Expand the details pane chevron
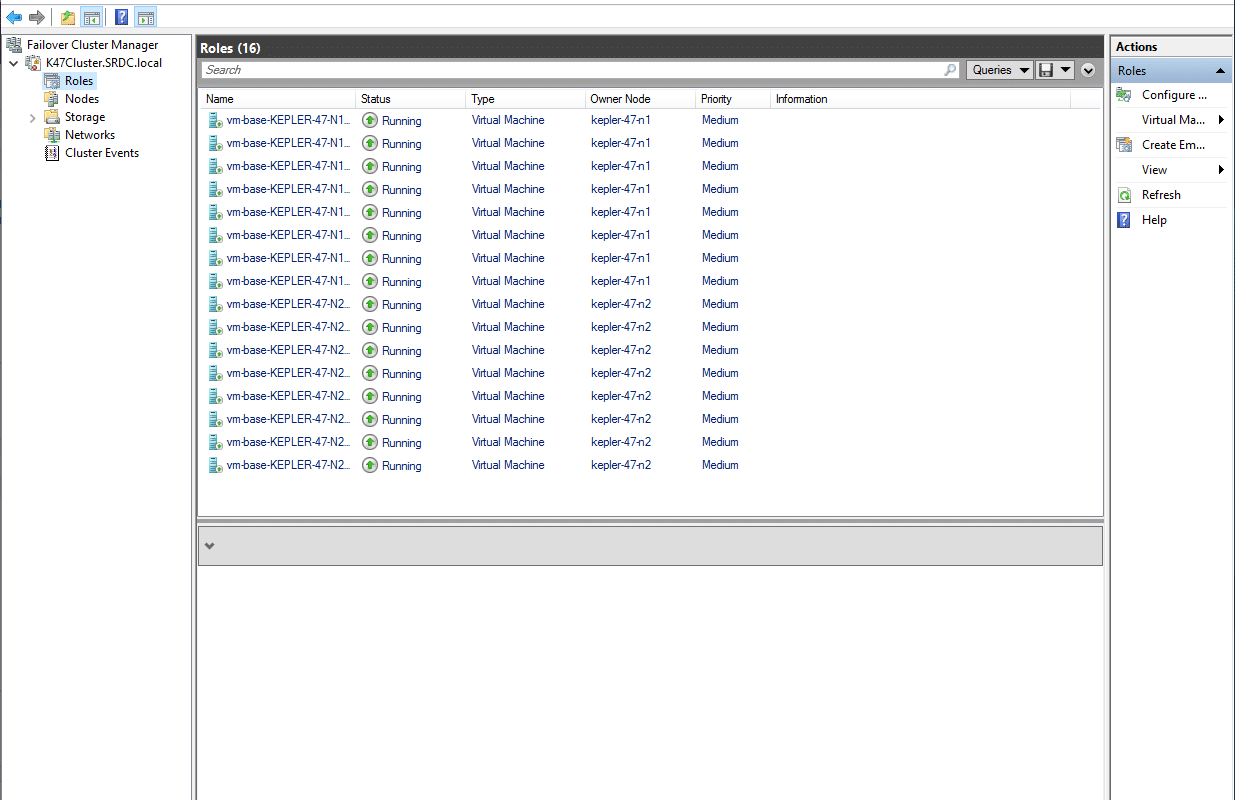 click(x=210, y=546)
